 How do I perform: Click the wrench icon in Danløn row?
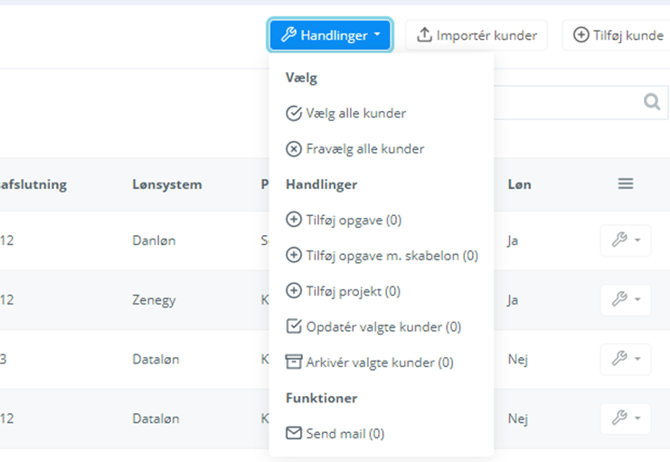click(x=625, y=240)
